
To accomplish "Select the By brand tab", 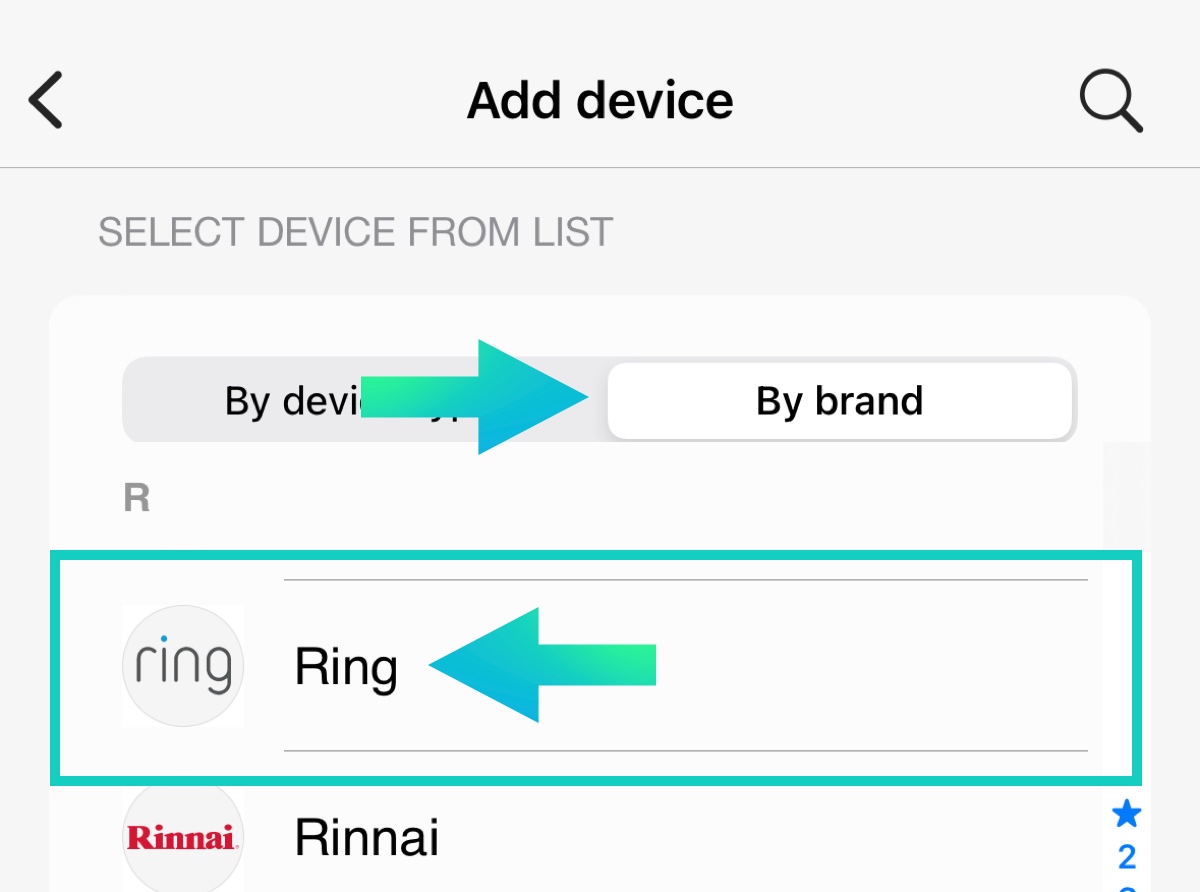I will point(840,401).
